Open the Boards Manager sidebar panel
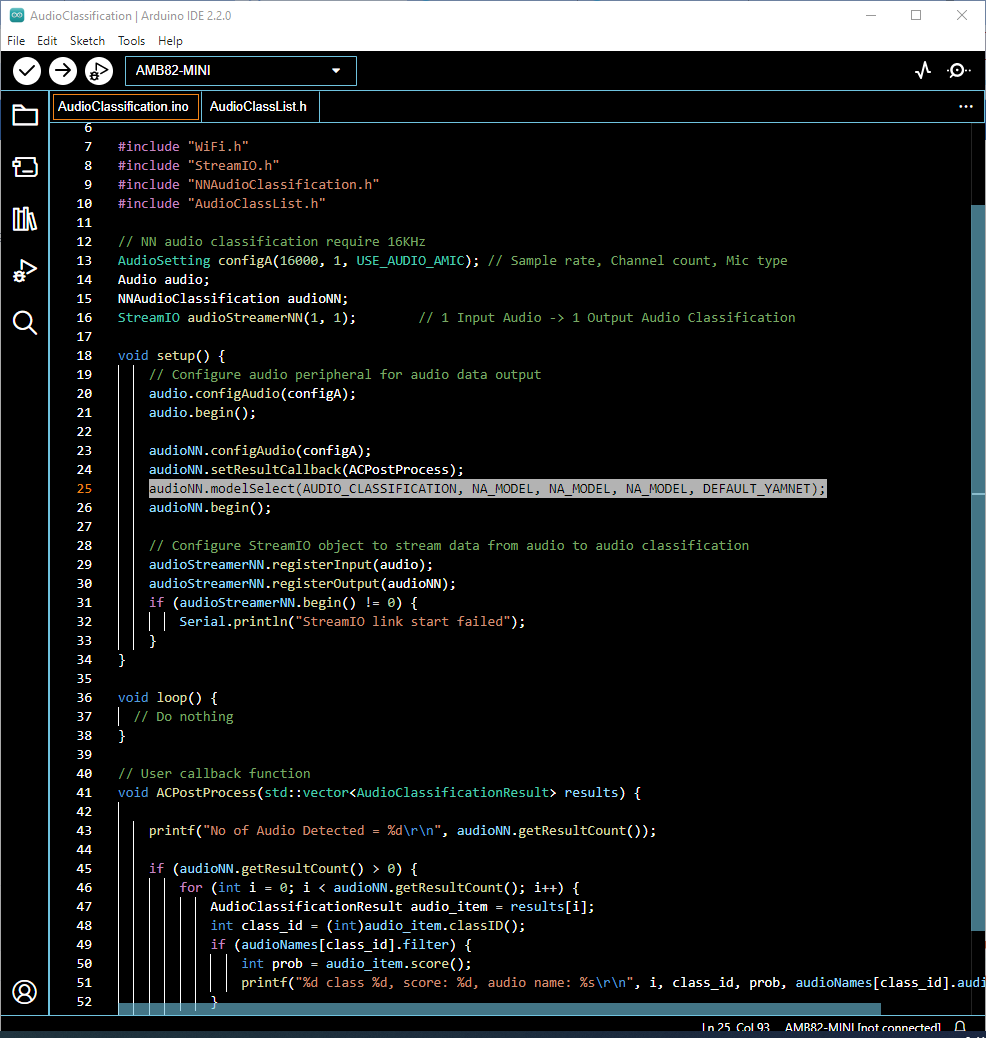The height and width of the screenshot is (1038, 986). pos(25,167)
